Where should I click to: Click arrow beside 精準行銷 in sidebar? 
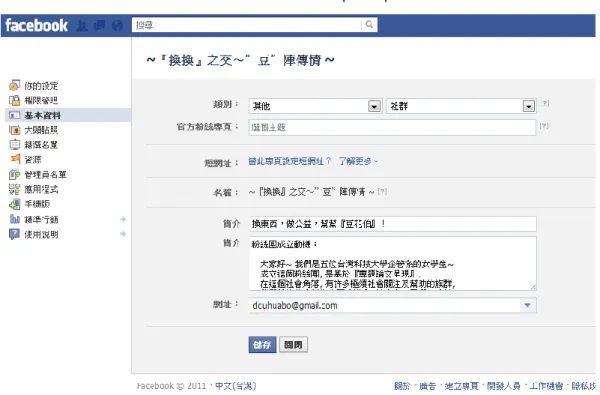123,219
